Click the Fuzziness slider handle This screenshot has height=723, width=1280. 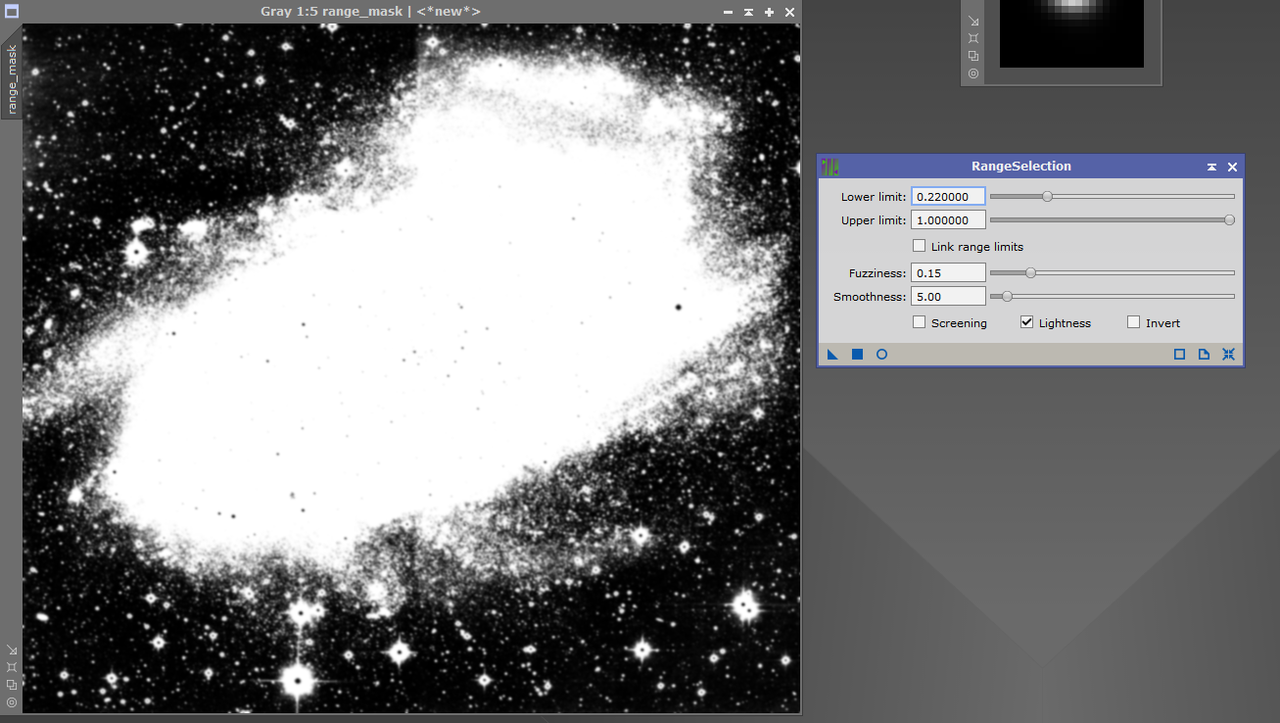coord(1030,272)
